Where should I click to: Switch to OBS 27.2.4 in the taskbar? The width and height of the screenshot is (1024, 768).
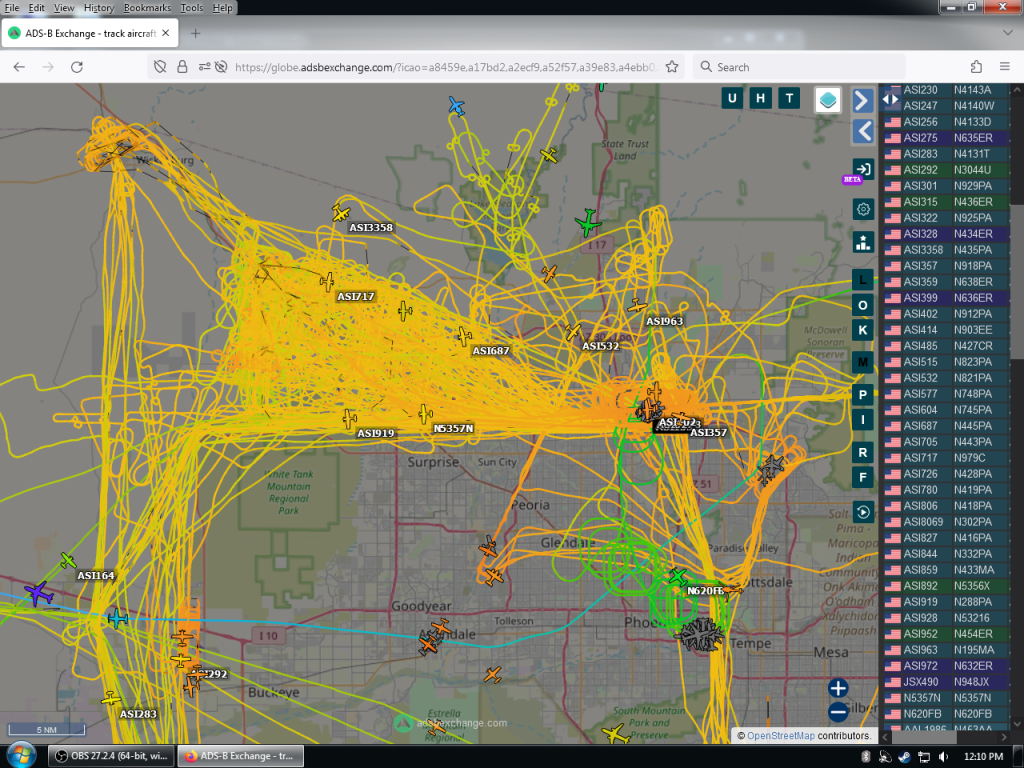pyautogui.click(x=110, y=756)
